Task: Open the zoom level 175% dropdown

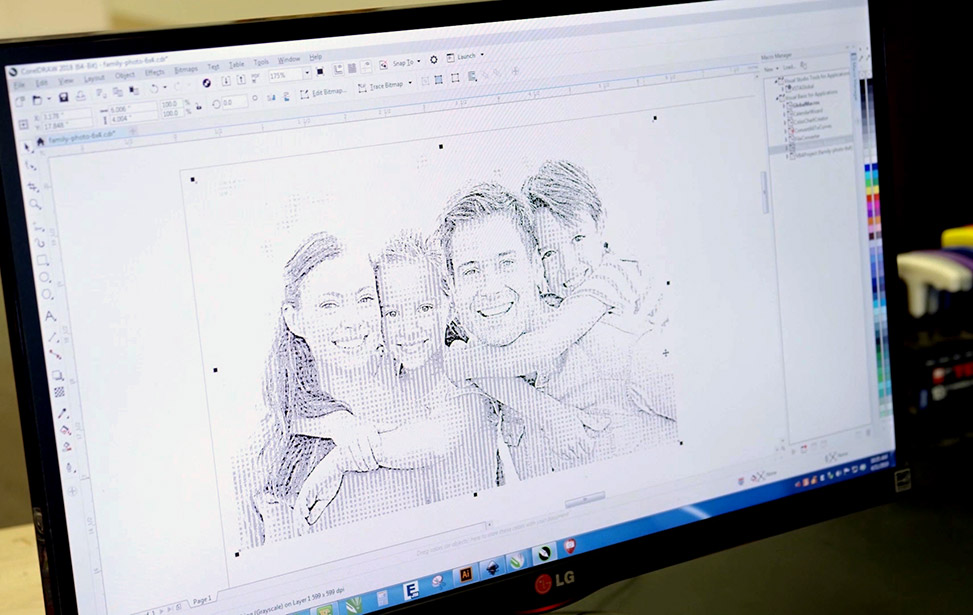Action: 306,71
